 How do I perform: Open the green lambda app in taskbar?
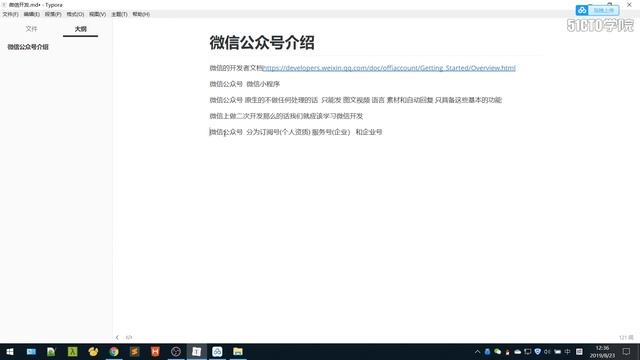(72, 351)
